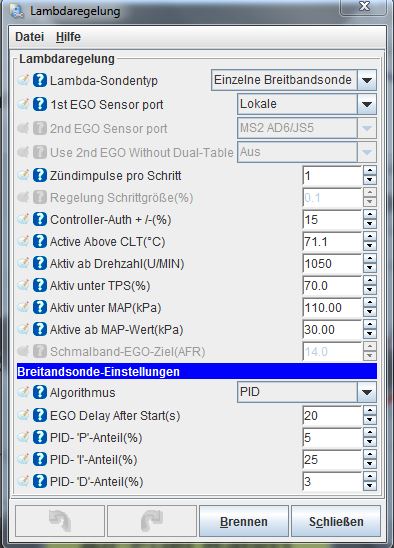Open help for Controller-Auth setting
This screenshot has width=394, height=548.
pyautogui.click(x=40, y=219)
